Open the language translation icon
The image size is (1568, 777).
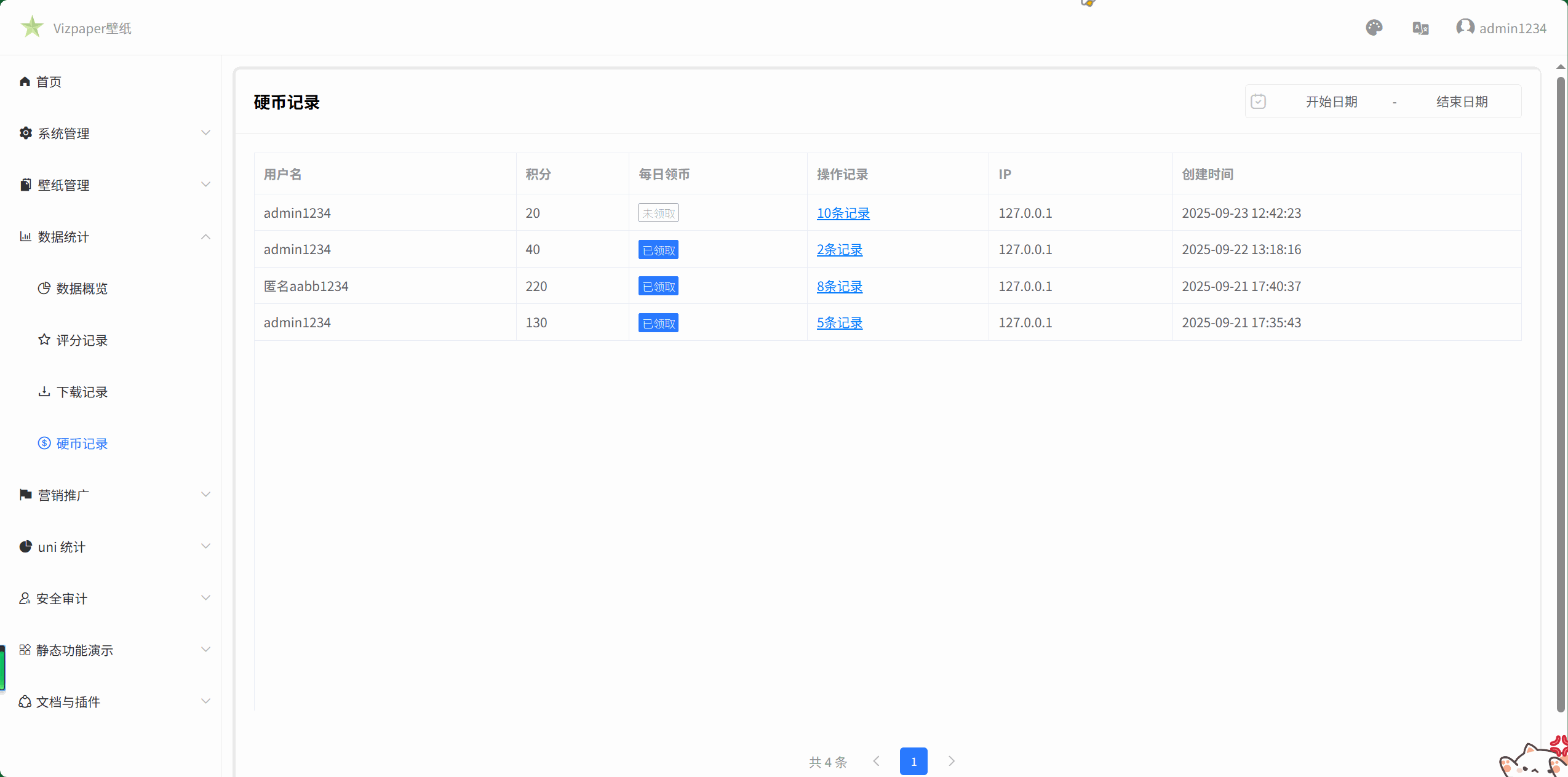(x=1420, y=28)
